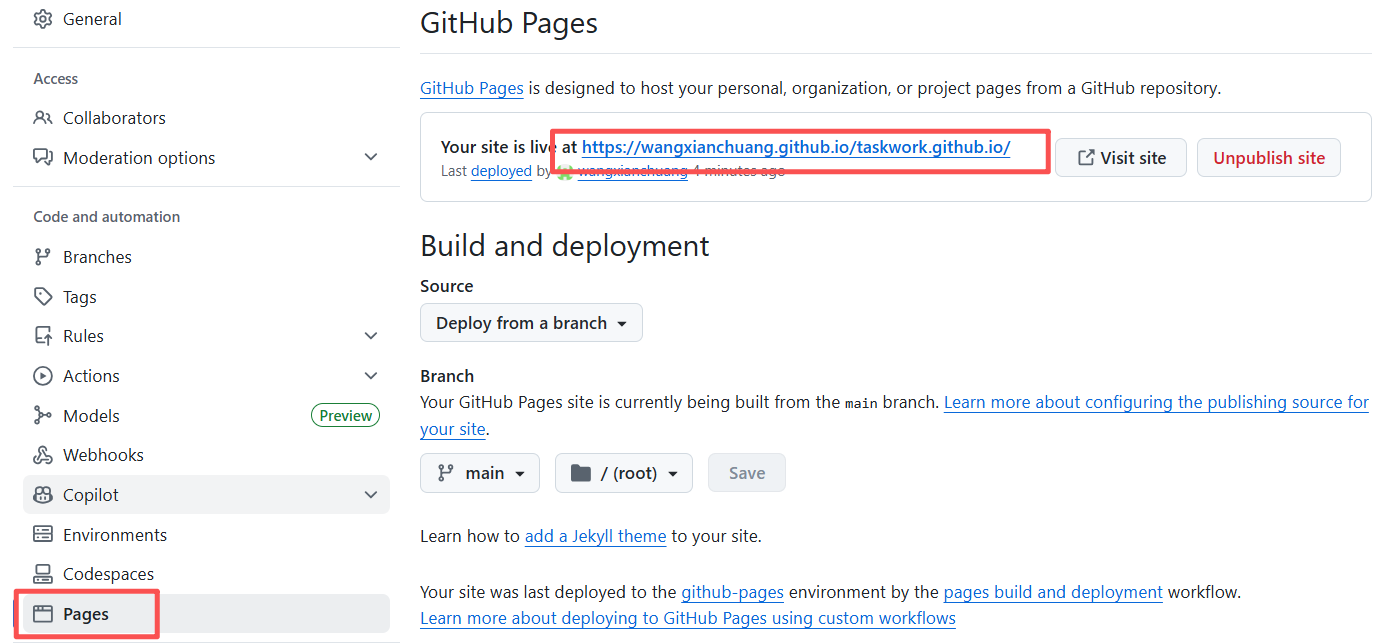The image size is (1376, 644).
Task: Click the Moderation options comment icon
Action: pos(43,158)
